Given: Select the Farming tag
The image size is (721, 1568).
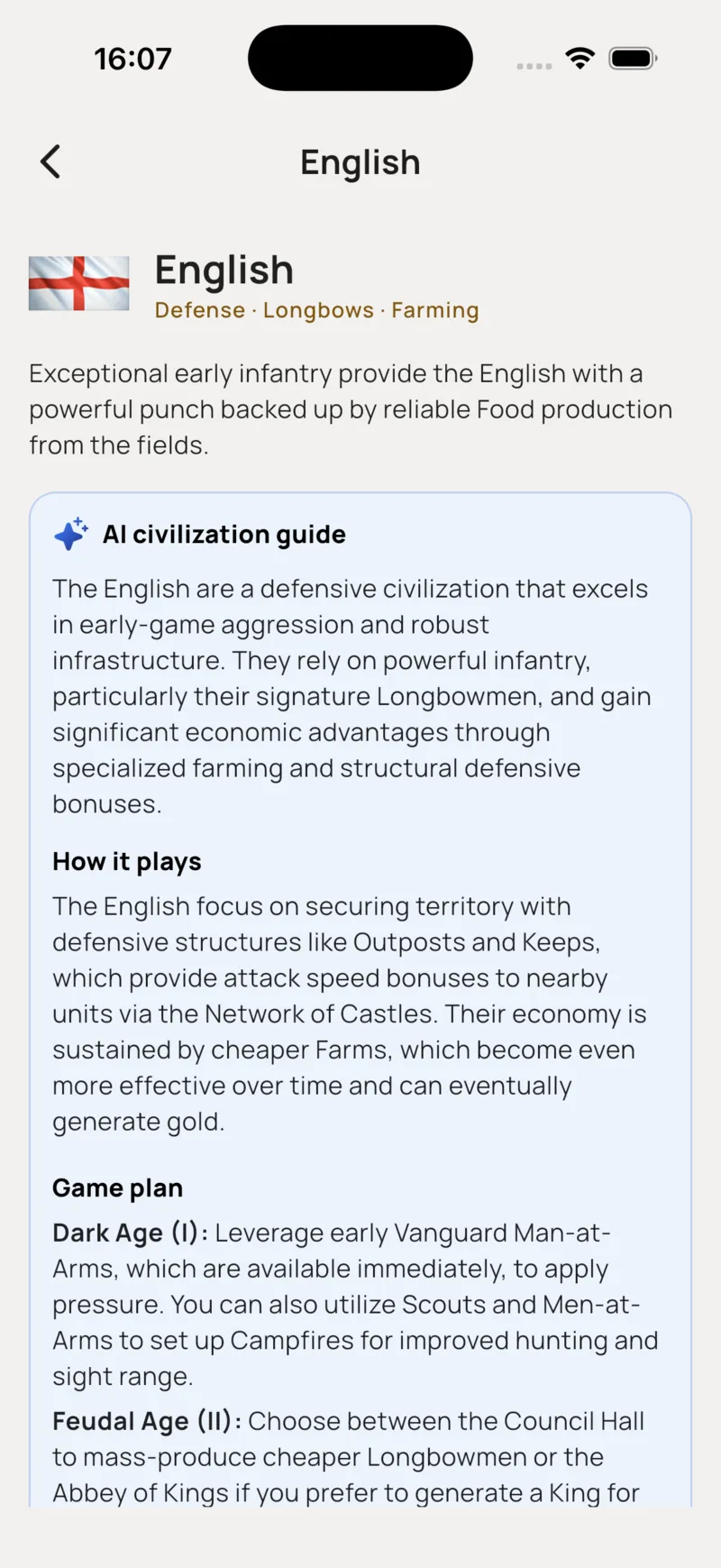Looking at the screenshot, I should tap(435, 310).
